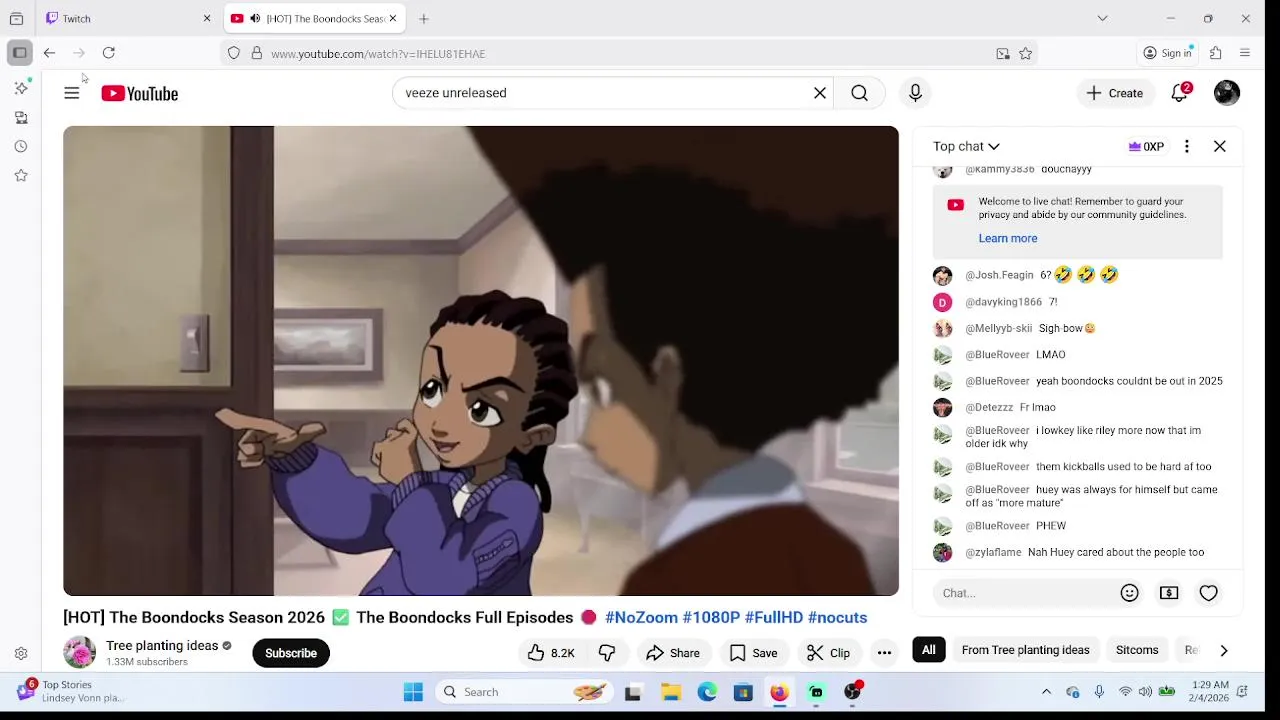
Task: Open Microsoft Edge from taskbar
Action: (x=707, y=692)
